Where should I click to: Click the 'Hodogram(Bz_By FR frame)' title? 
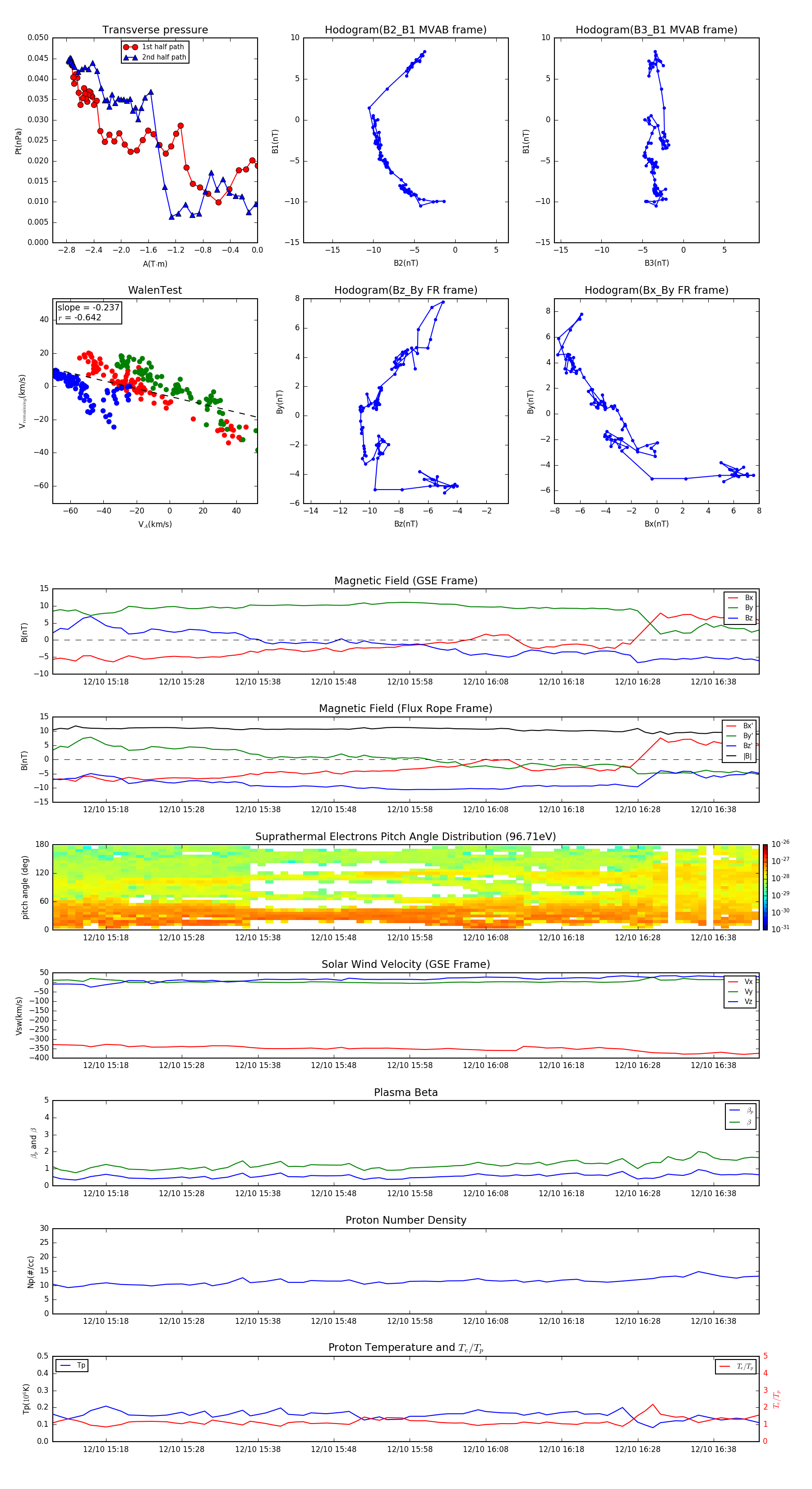tap(406, 290)
